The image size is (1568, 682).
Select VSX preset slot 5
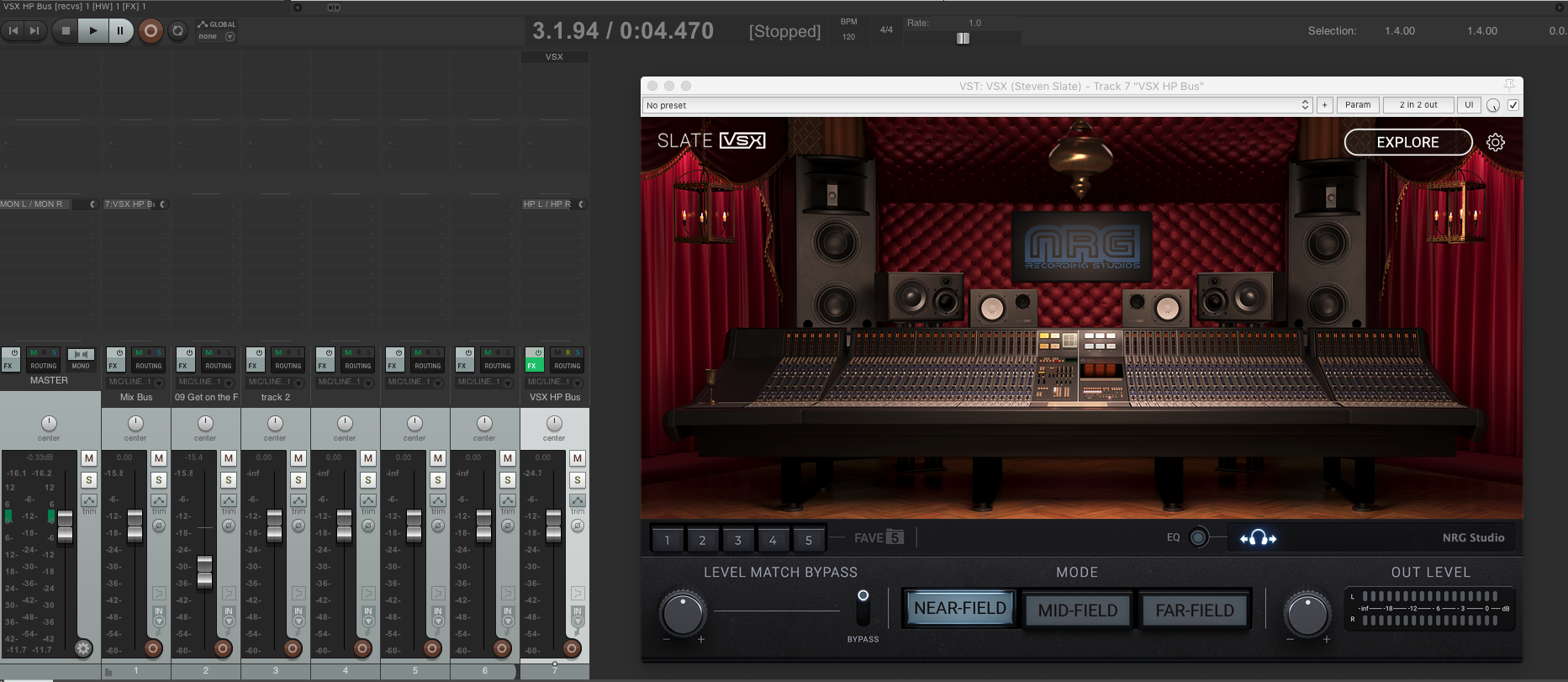(x=808, y=540)
